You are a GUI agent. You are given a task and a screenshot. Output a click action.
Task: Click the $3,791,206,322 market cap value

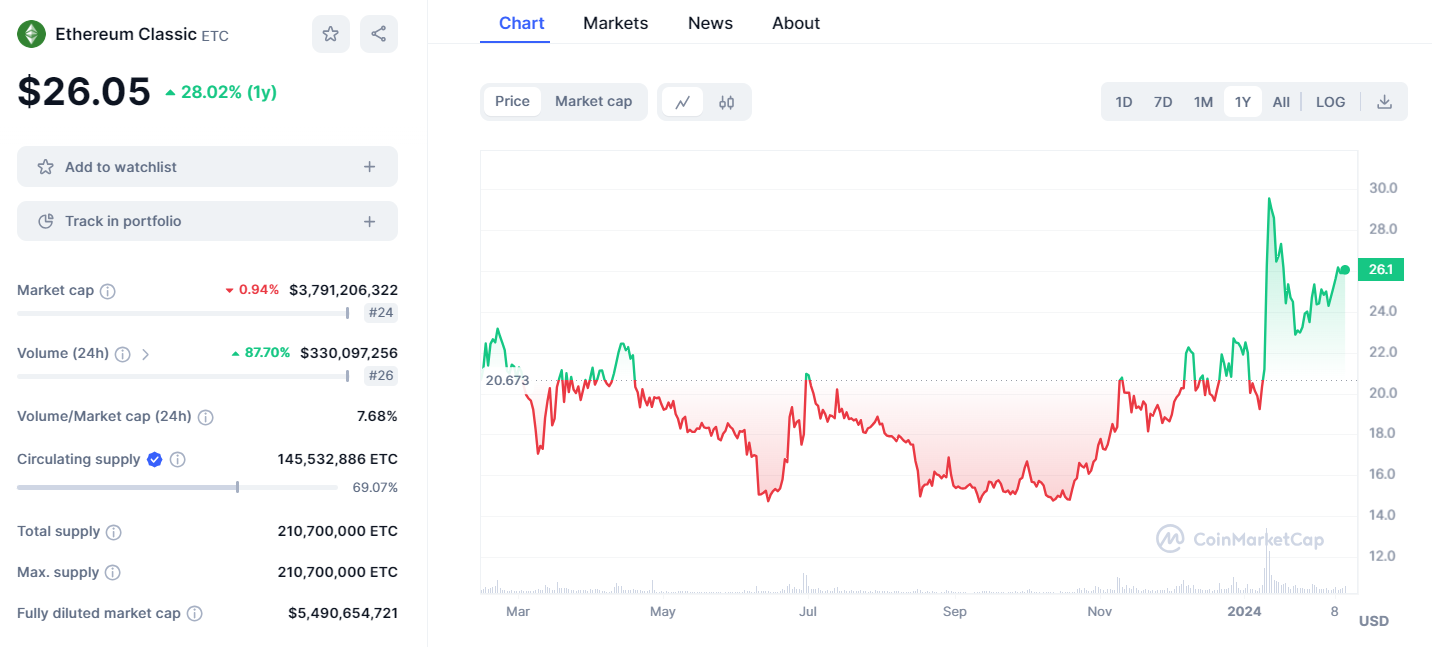click(x=343, y=290)
